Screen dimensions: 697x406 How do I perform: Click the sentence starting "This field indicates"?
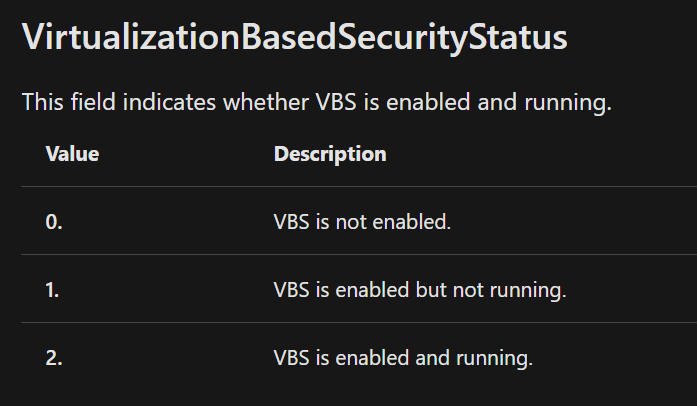(x=316, y=102)
